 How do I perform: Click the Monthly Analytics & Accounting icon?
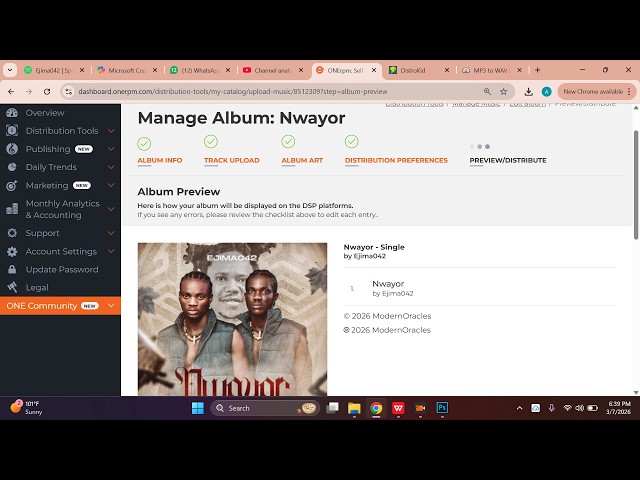pos(12,209)
